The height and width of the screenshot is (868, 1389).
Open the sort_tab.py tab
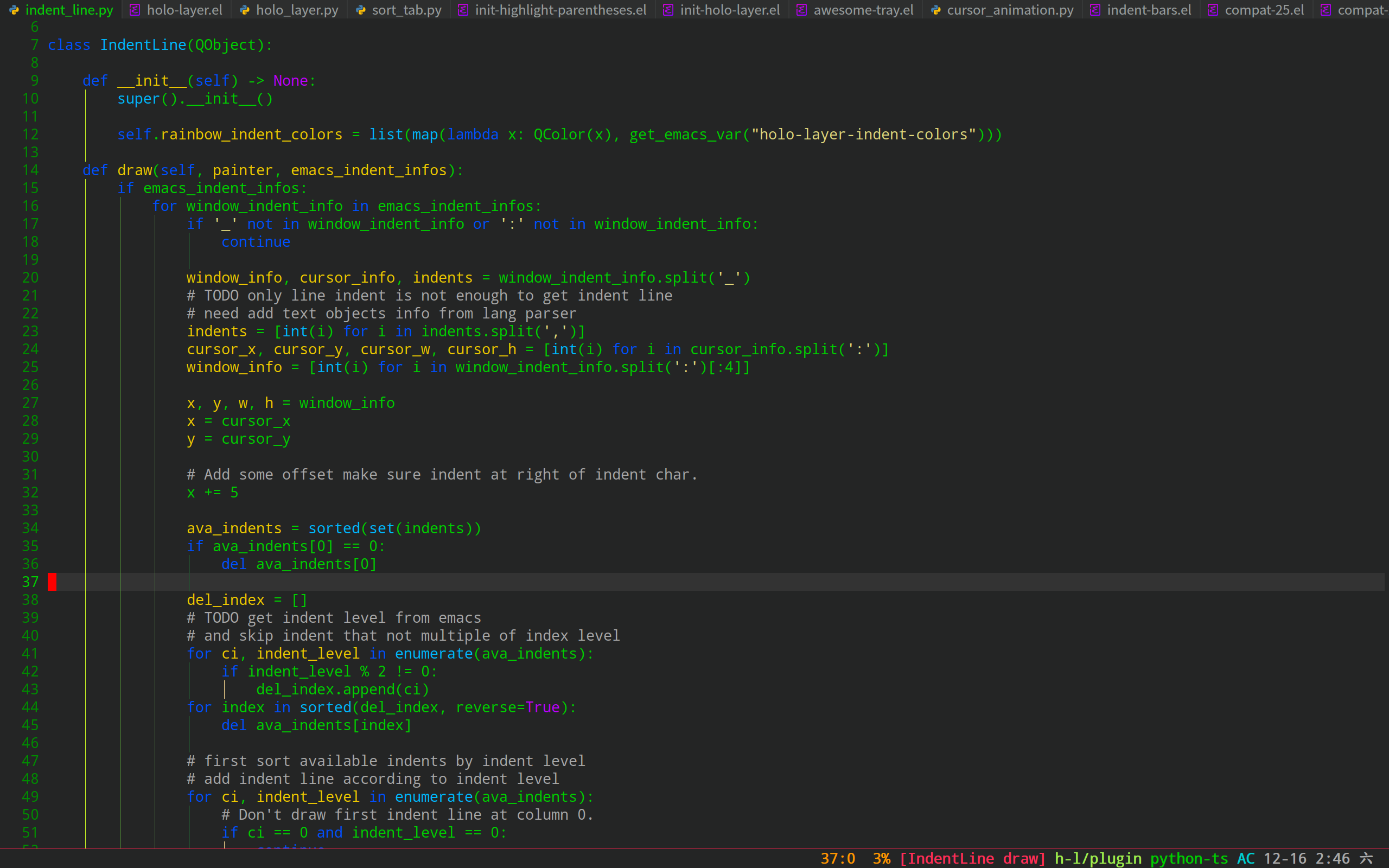(x=406, y=10)
